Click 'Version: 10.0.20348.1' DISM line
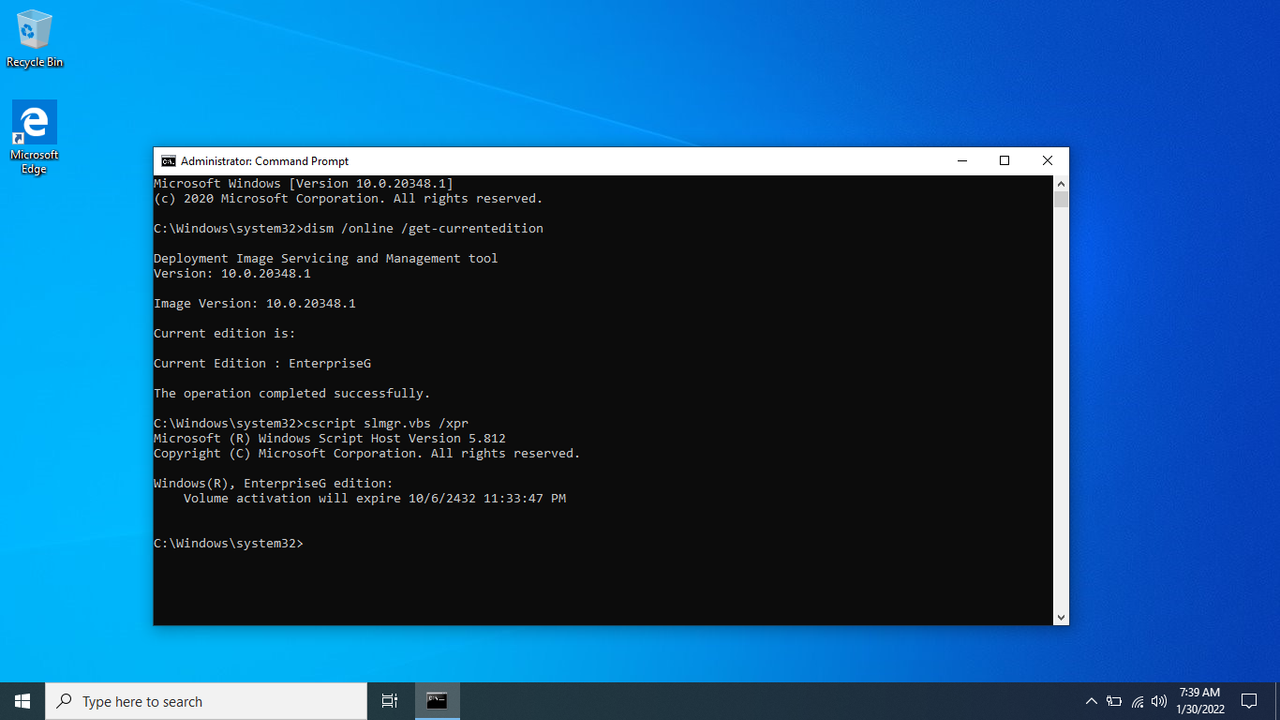The height and width of the screenshot is (720, 1280). pos(232,273)
